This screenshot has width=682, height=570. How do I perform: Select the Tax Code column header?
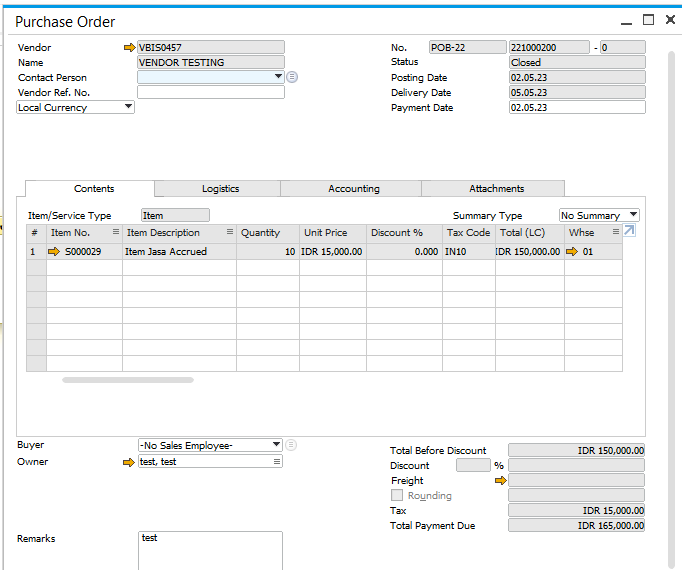click(x=469, y=233)
